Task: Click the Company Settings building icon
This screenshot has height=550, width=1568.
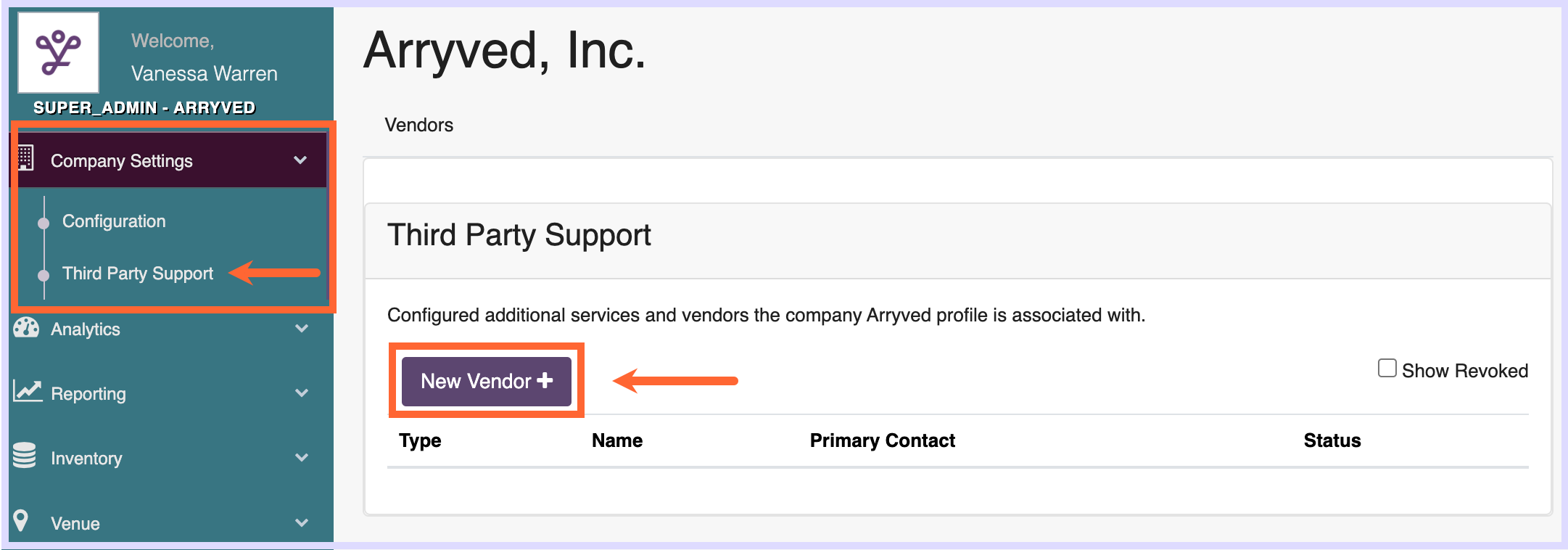Action: point(26,157)
